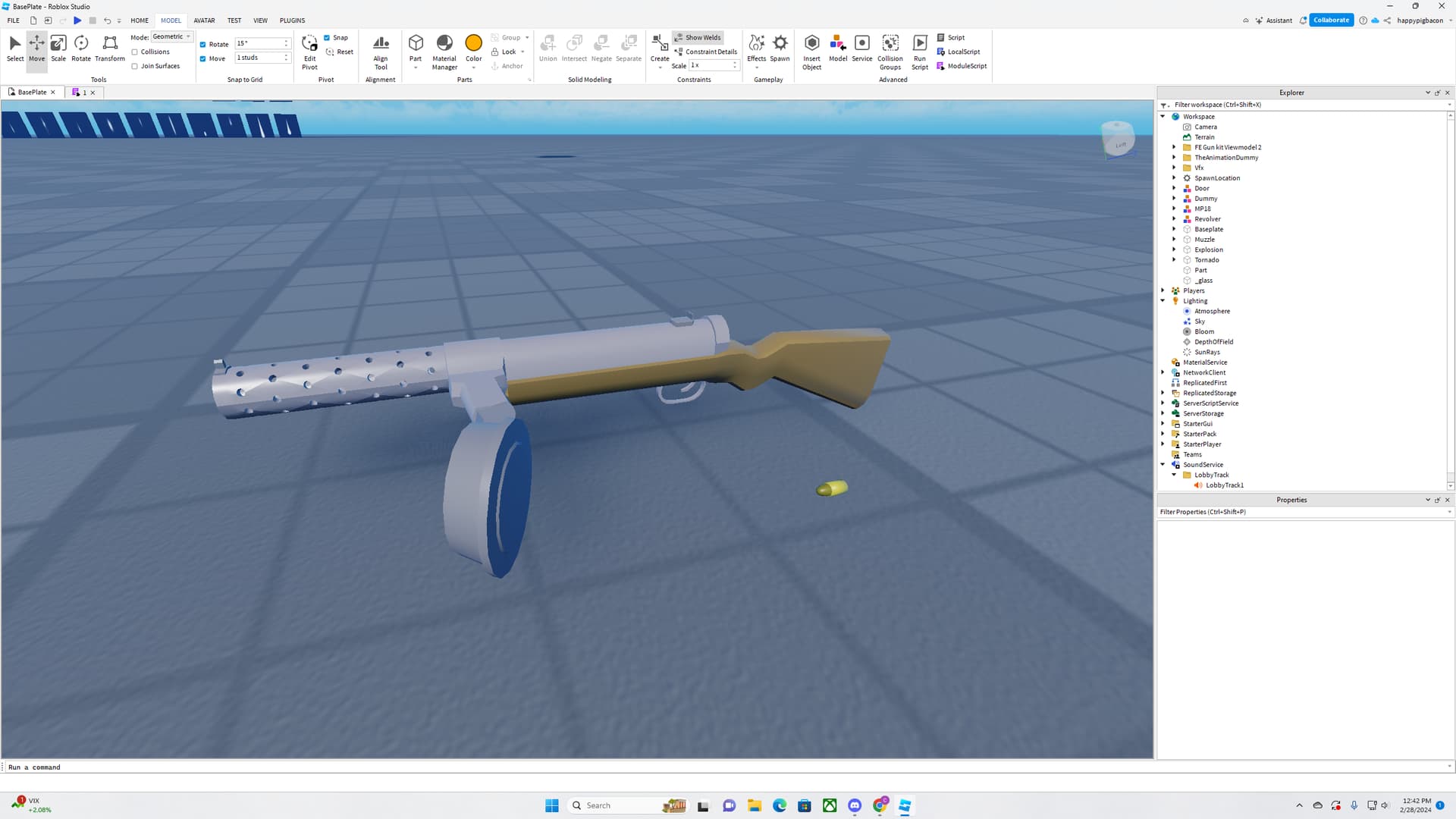Collapse the Lighting section in Explorer
The height and width of the screenshot is (819, 1456).
(x=1164, y=300)
